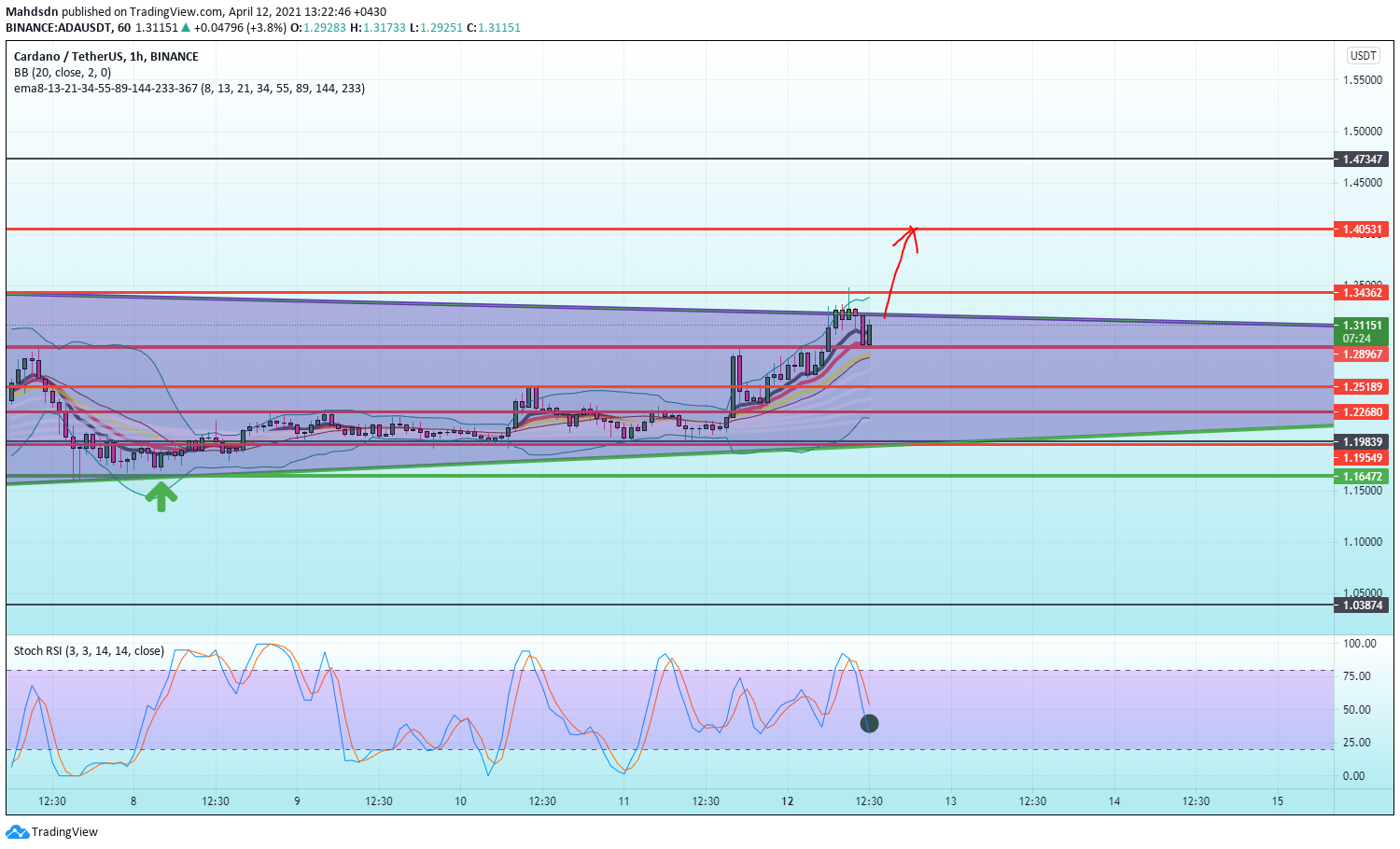Image resolution: width=1400 pixels, height=849 pixels.
Task: Click the 1.28967 price label
Action: (x=1362, y=355)
